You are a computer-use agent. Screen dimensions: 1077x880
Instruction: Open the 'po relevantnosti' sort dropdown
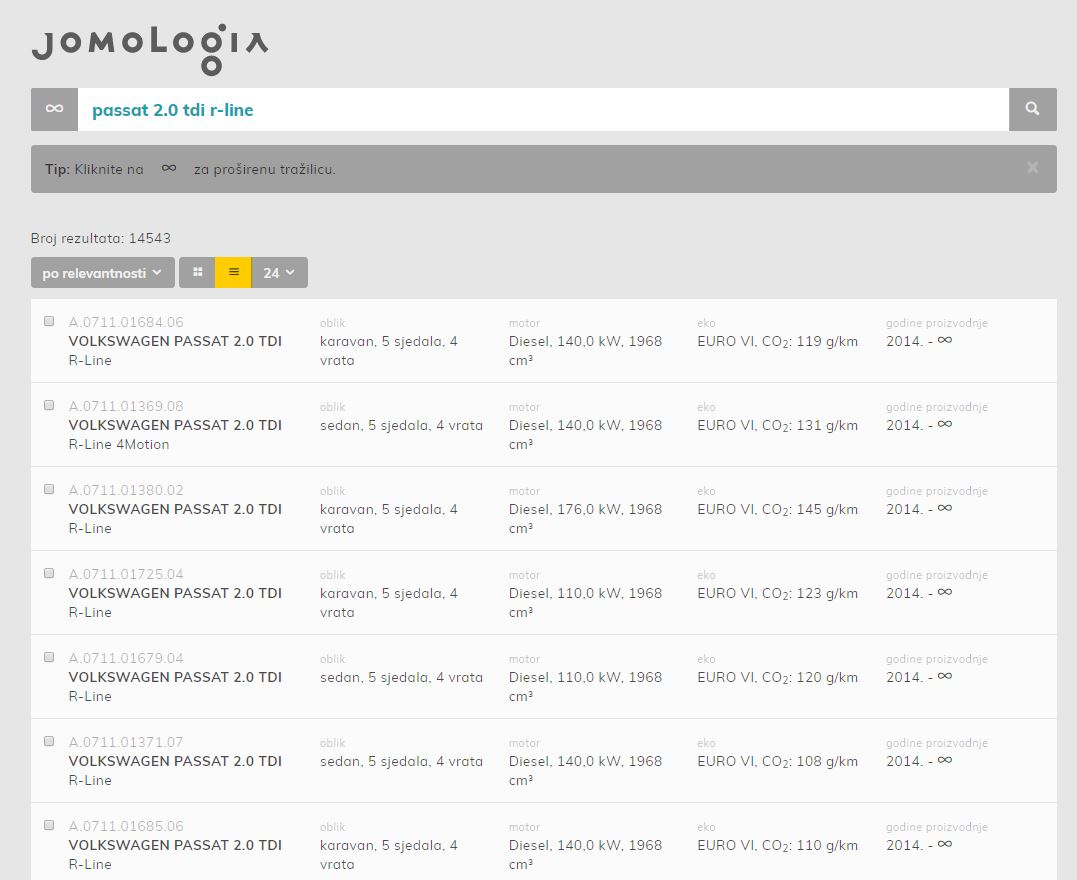[102, 273]
